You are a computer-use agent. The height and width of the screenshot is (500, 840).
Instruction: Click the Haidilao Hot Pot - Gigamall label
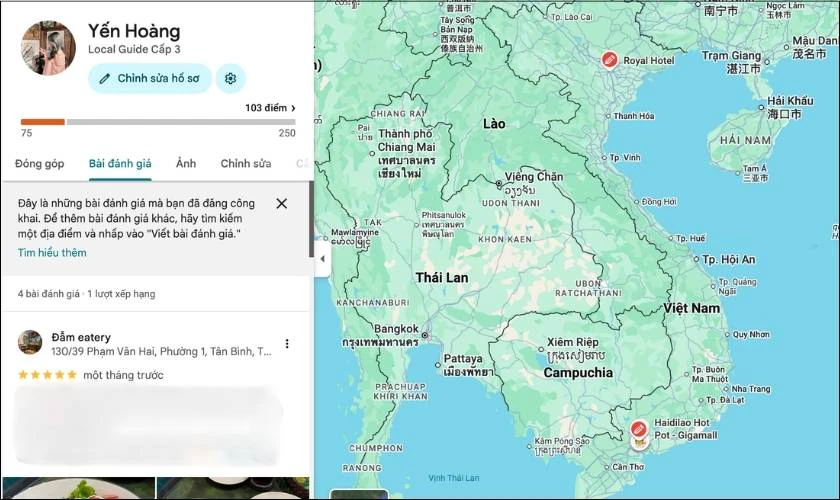coord(686,429)
